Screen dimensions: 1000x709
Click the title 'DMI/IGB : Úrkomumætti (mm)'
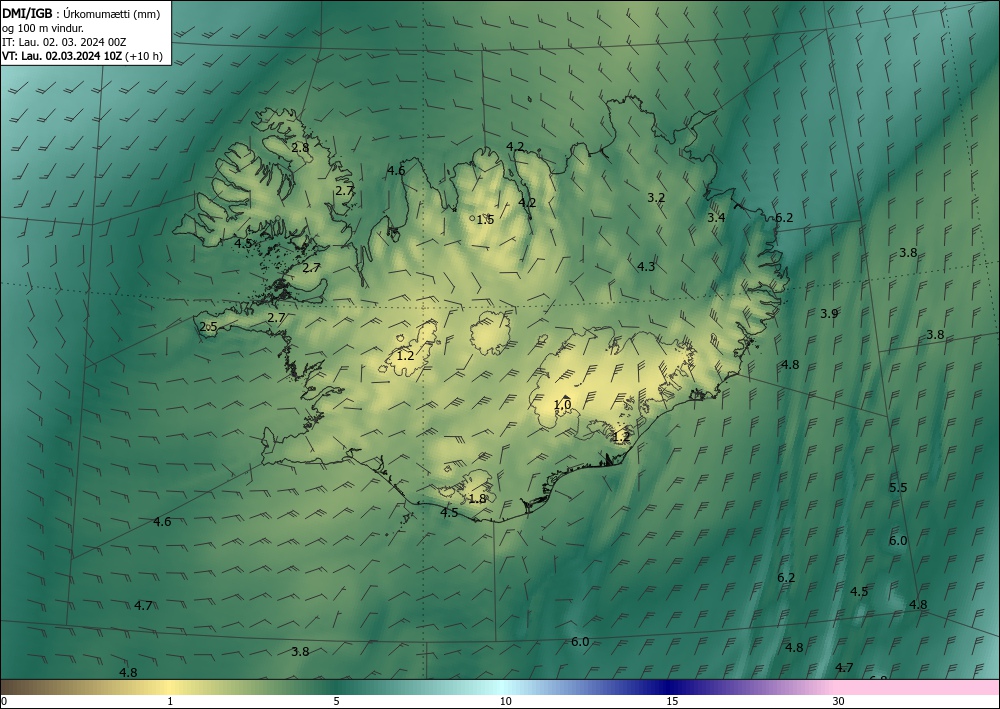[x=81, y=13]
